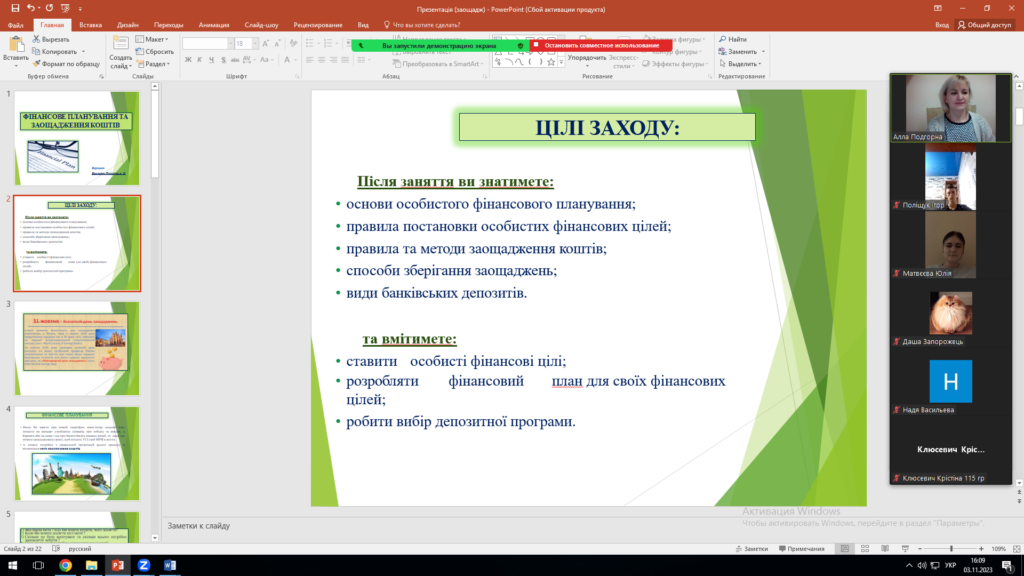This screenshot has width=1024, height=576.
Task: Open the Макет layout dropdown
Action: point(152,39)
